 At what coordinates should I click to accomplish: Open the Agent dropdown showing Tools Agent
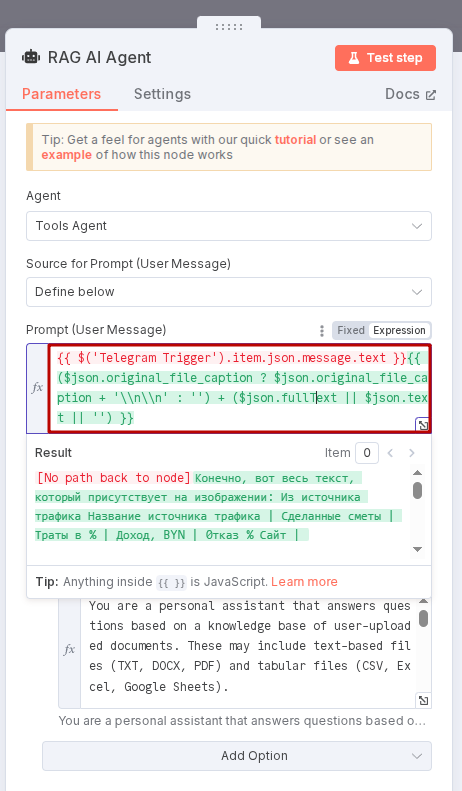click(x=229, y=226)
